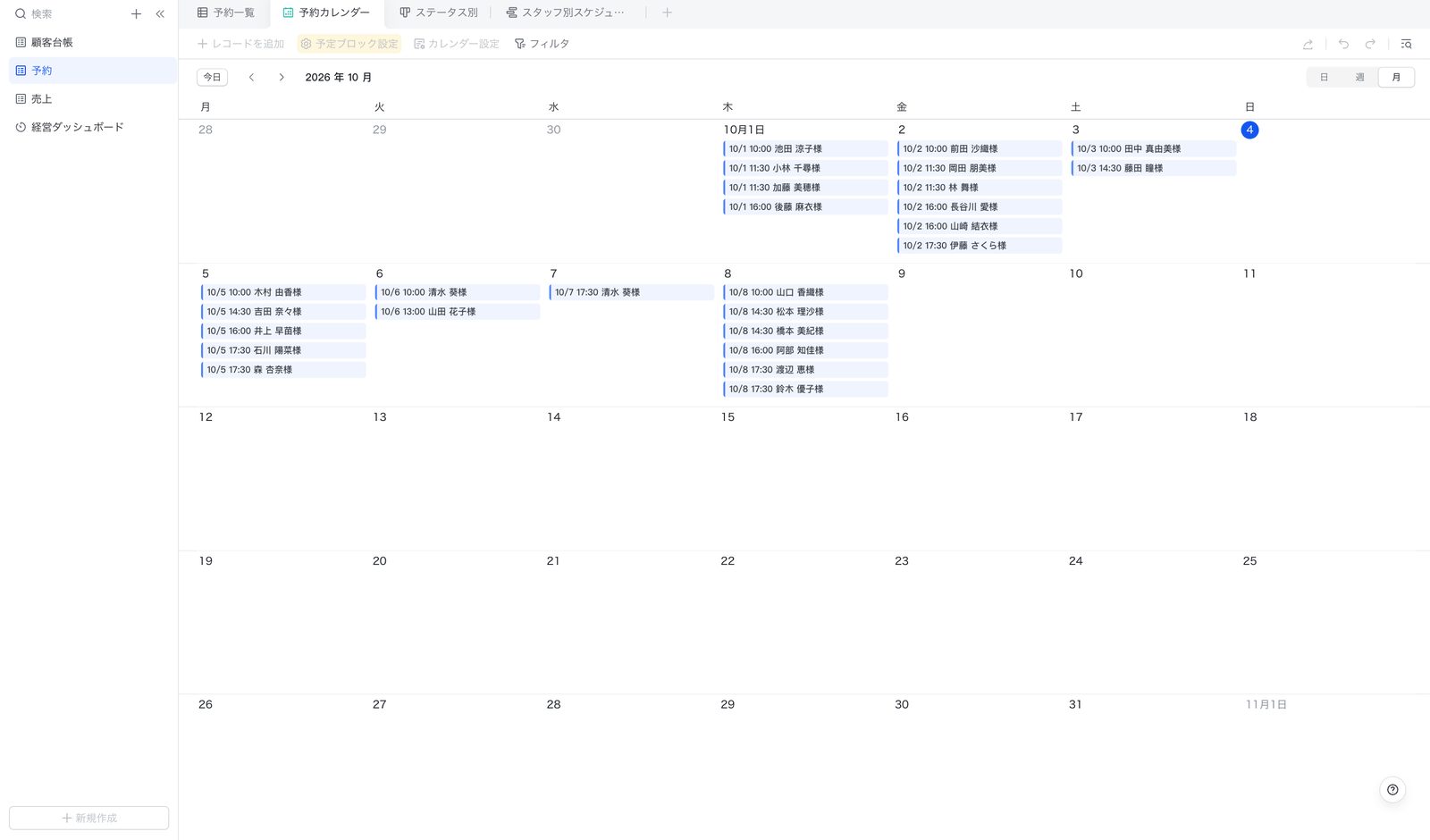This screenshot has width=1430, height=840.
Task: Switch to ステータス別 tab
Action: [x=438, y=13]
